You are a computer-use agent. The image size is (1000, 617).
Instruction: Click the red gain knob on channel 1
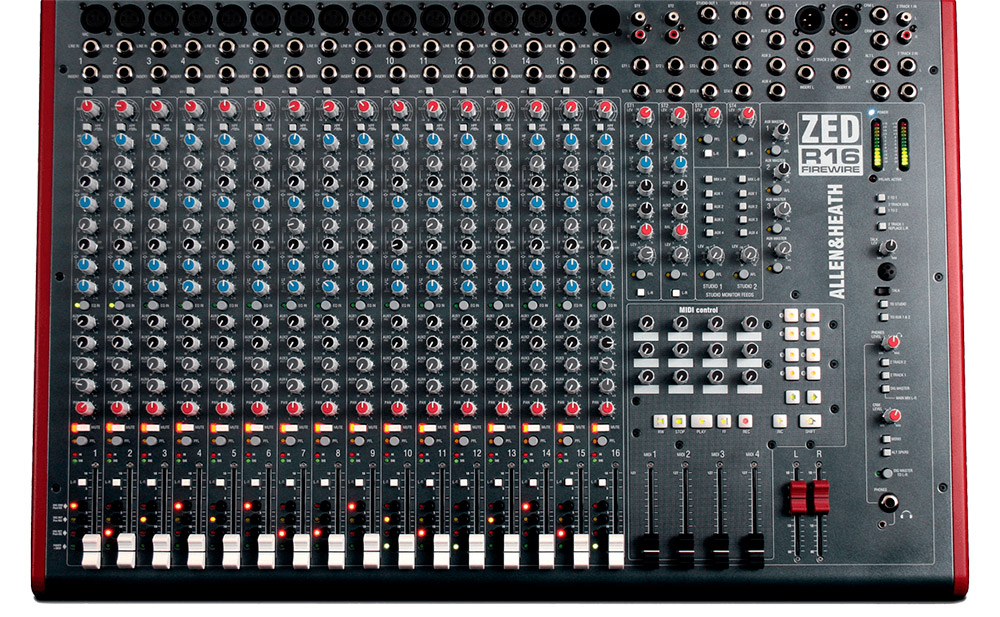[88, 107]
